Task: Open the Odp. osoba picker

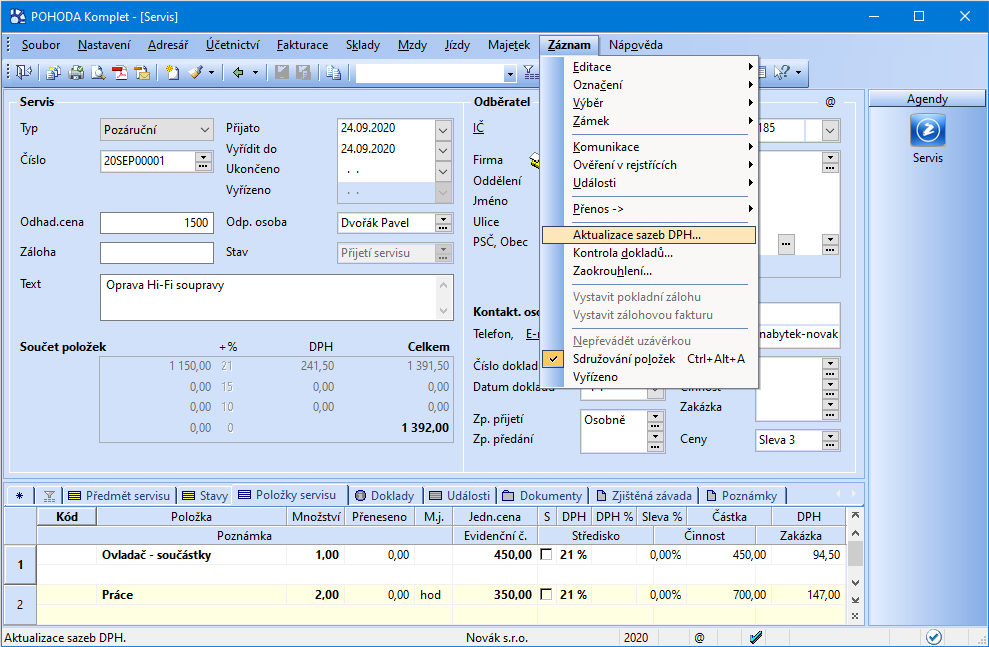Action: 443,223
